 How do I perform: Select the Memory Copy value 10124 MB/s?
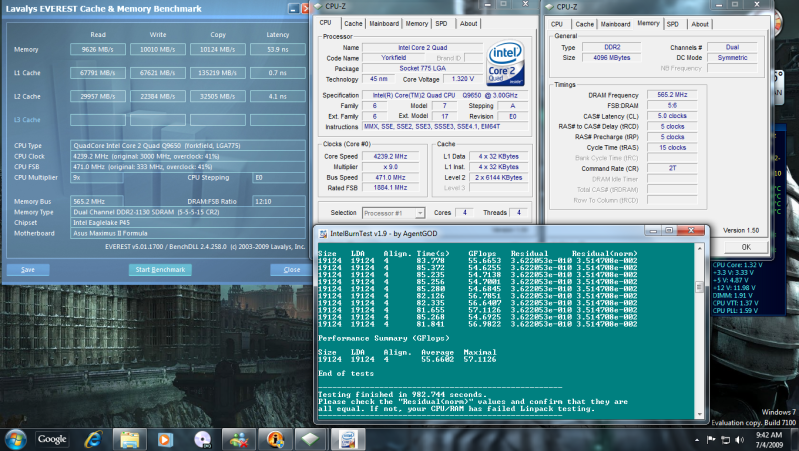(x=218, y=49)
